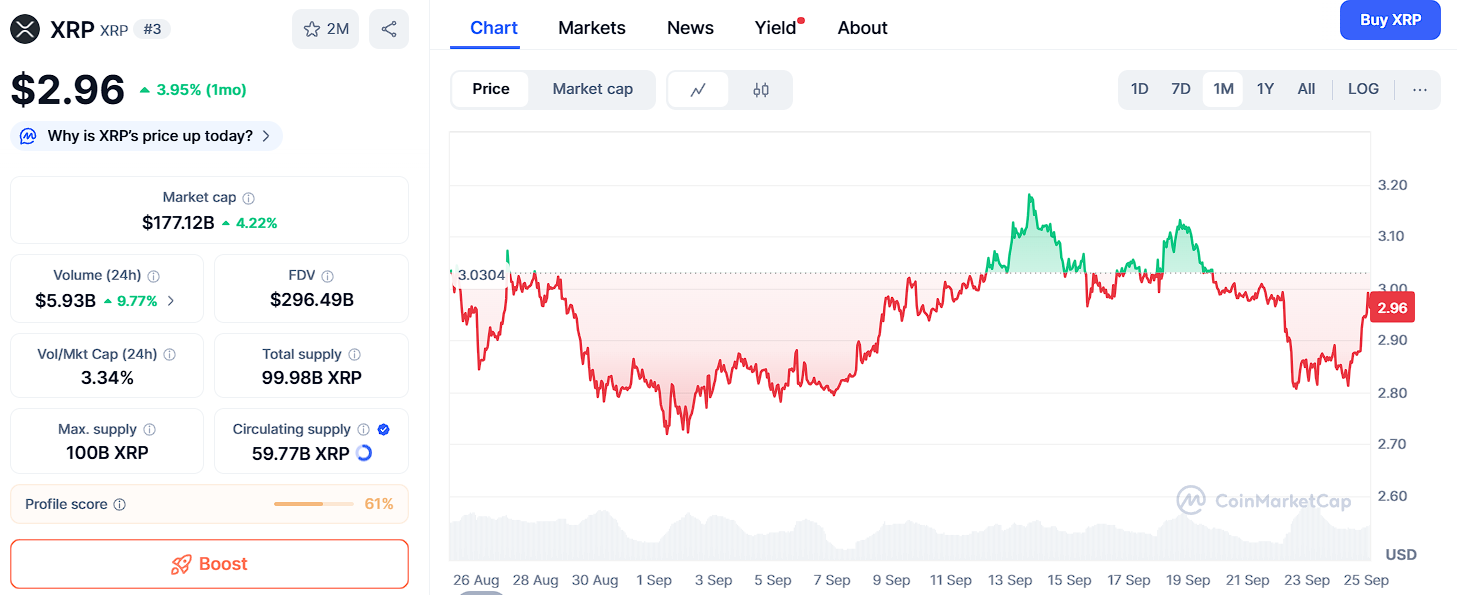Click the 1 Sep date label on chart axis

654,580
